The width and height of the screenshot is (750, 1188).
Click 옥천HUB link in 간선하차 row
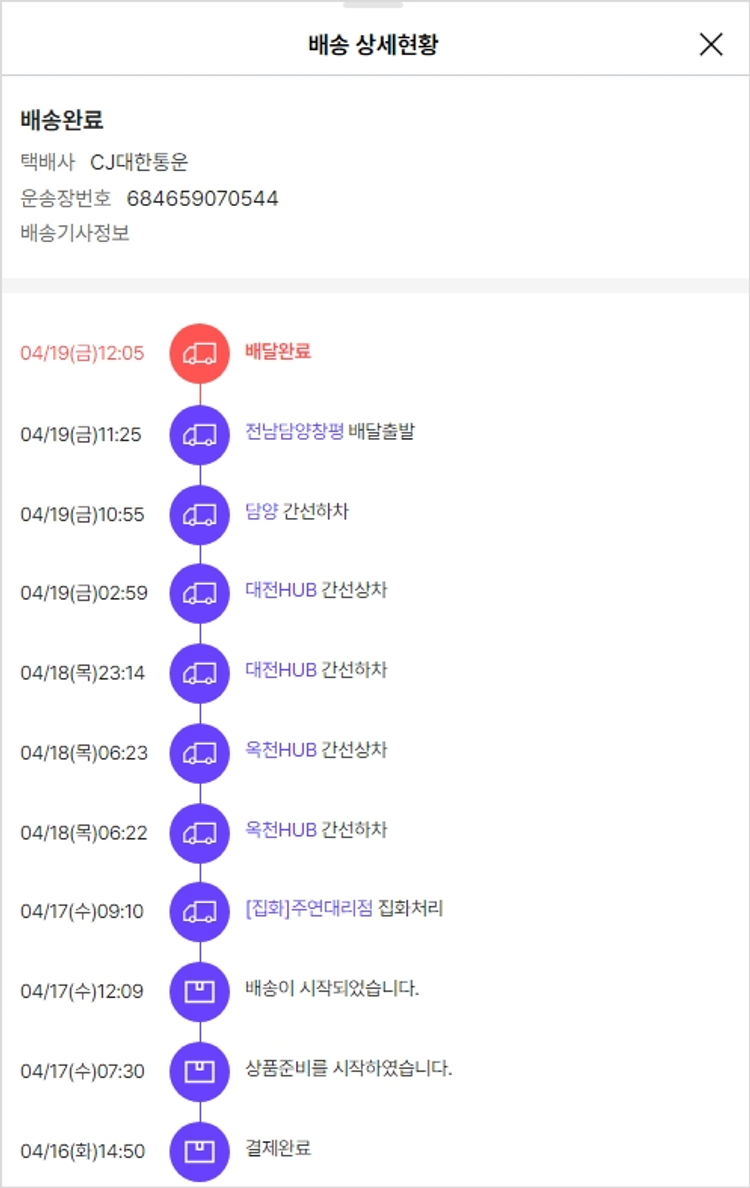click(x=281, y=830)
